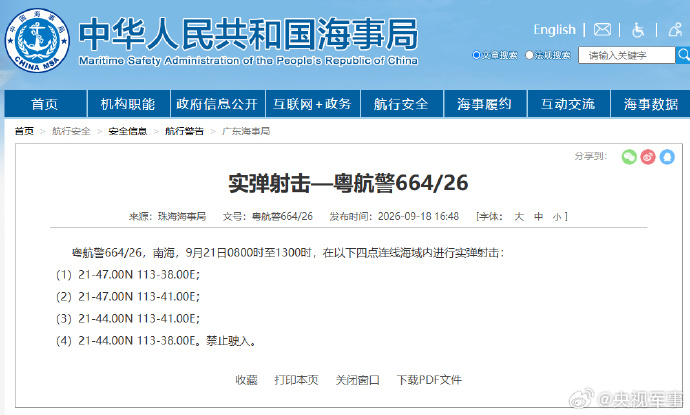Click the publish time 2026-09-18 16:48
The image size is (690, 415).
pos(418,217)
